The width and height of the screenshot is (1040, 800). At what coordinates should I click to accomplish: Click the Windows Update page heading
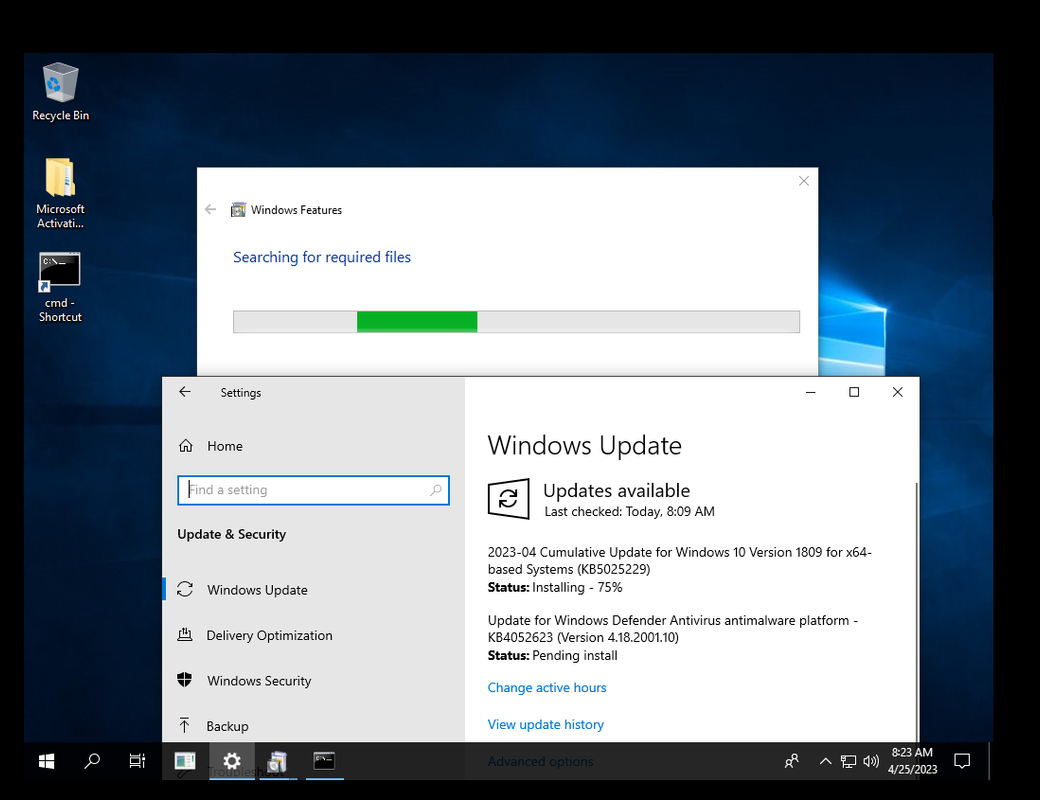click(x=584, y=445)
